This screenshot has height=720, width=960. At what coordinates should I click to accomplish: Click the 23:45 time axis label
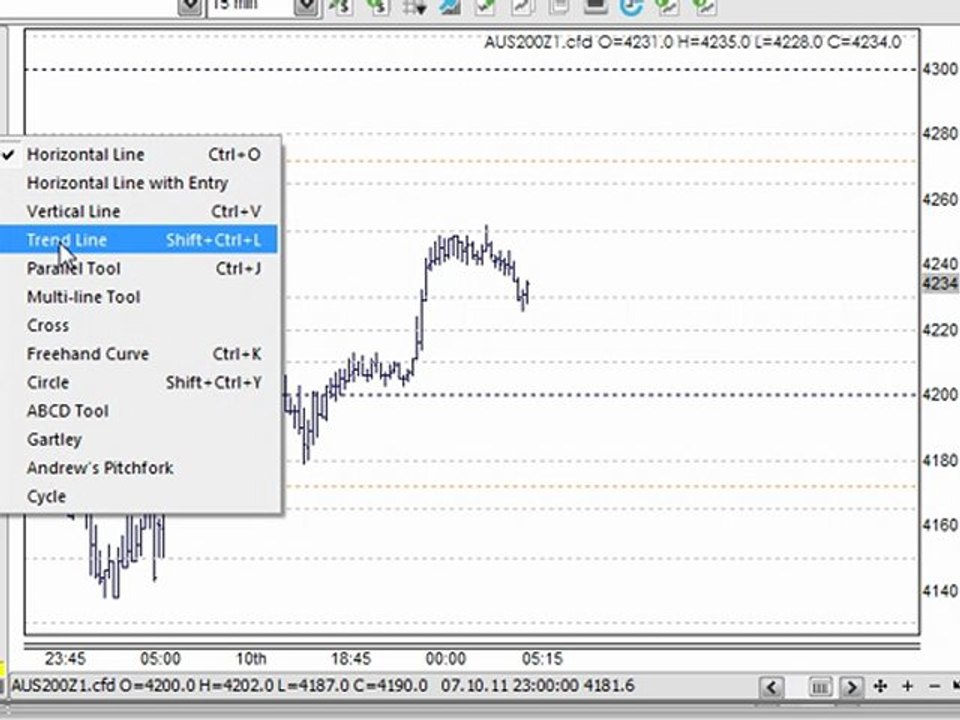click(x=66, y=659)
